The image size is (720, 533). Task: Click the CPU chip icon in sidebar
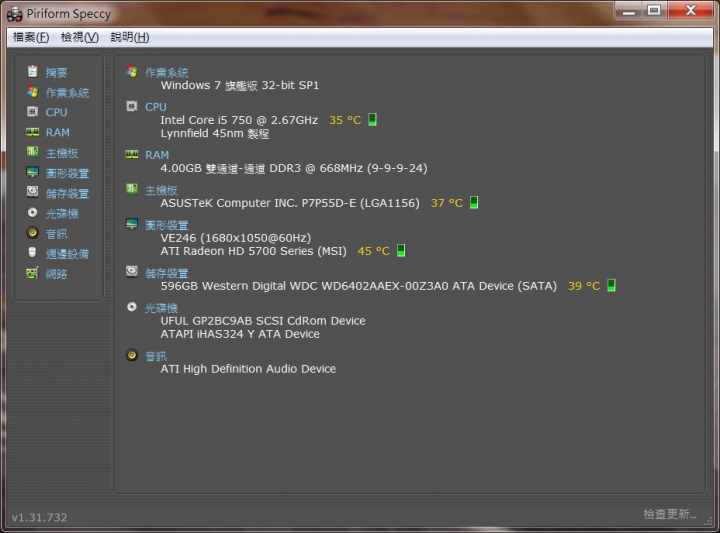[x=33, y=112]
